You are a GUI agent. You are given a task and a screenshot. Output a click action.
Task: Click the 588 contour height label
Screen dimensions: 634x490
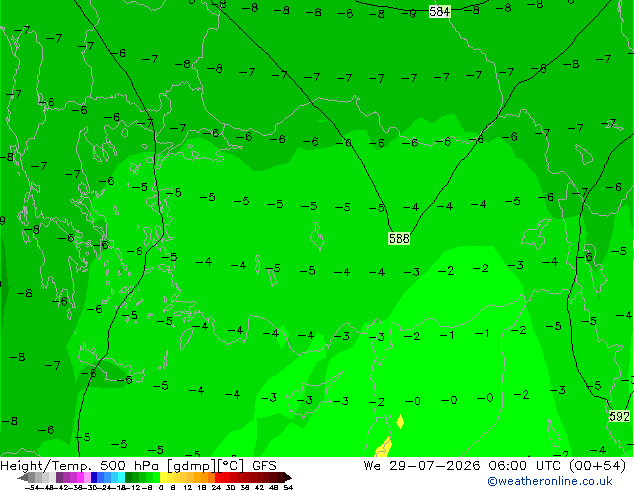[x=399, y=238]
